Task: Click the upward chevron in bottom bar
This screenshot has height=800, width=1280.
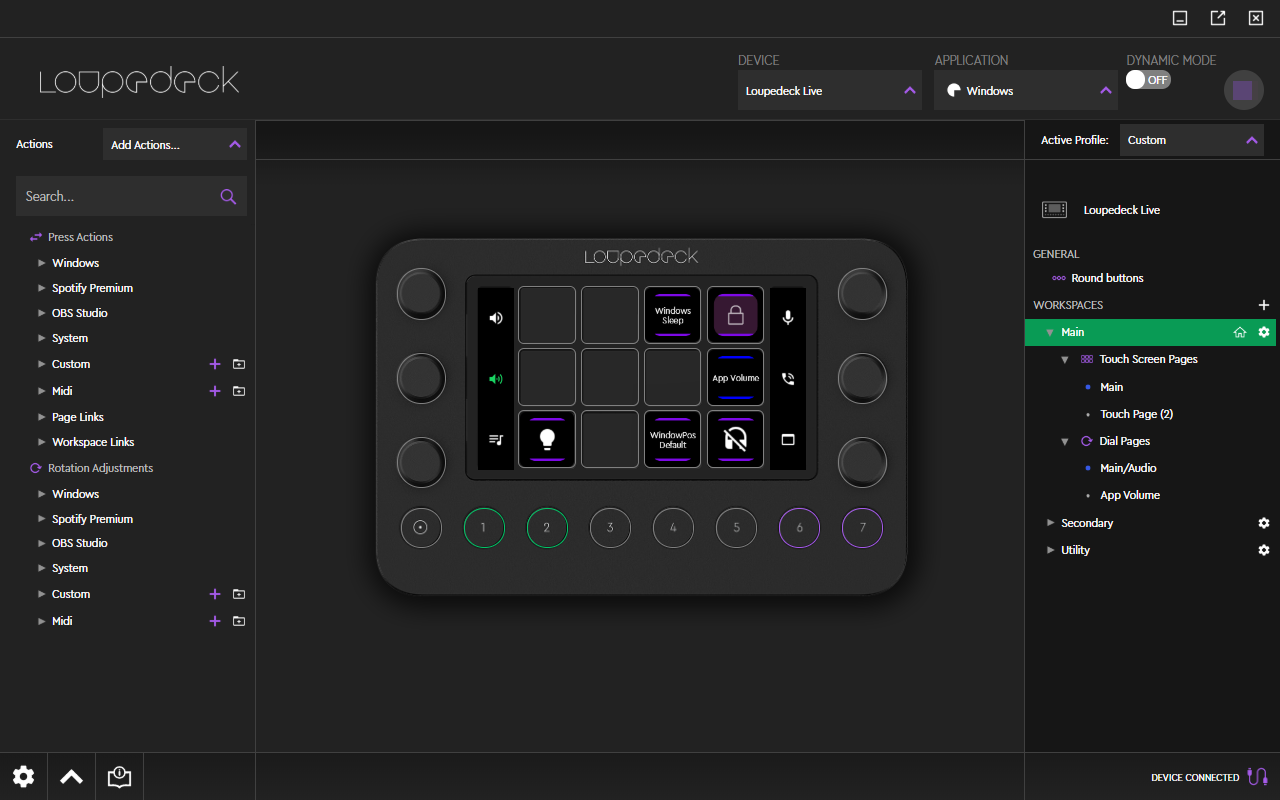Action: [71, 777]
